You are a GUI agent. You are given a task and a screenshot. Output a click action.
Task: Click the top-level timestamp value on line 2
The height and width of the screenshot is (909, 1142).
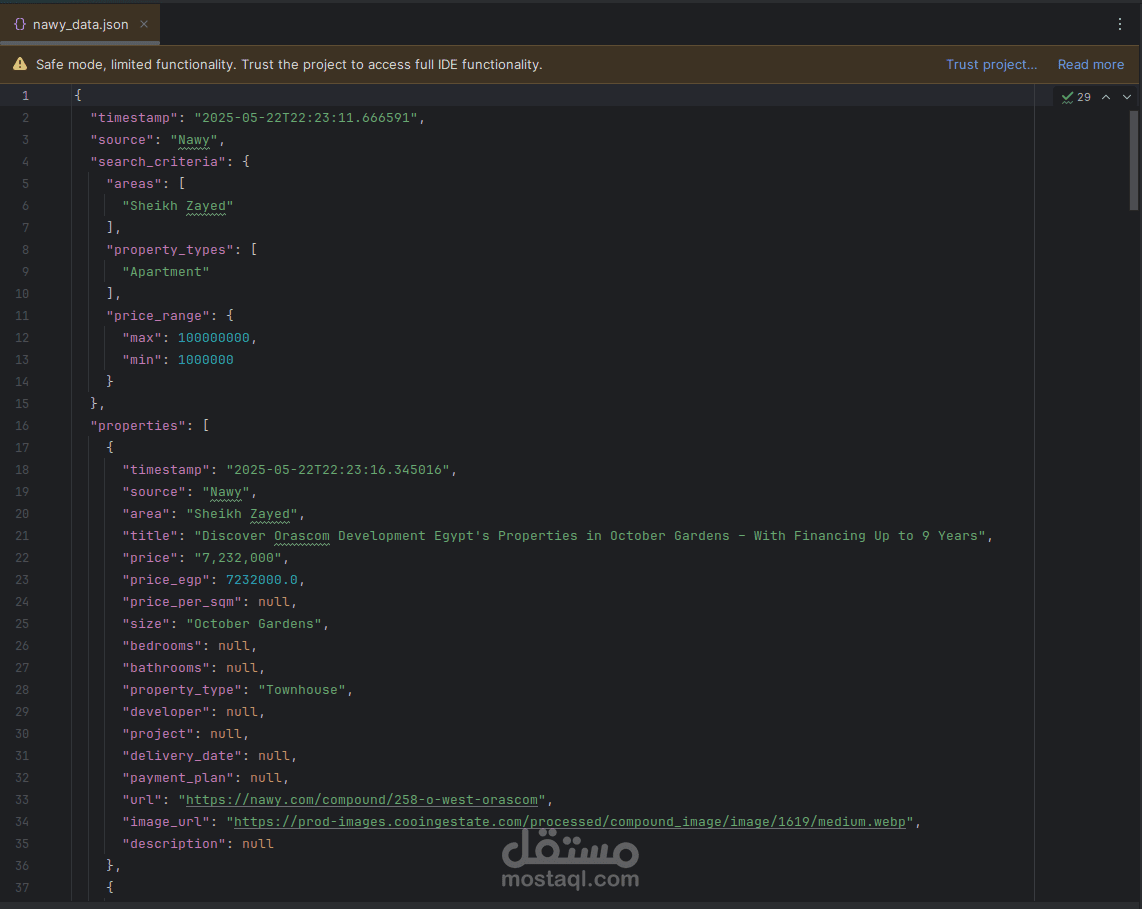tap(306, 118)
